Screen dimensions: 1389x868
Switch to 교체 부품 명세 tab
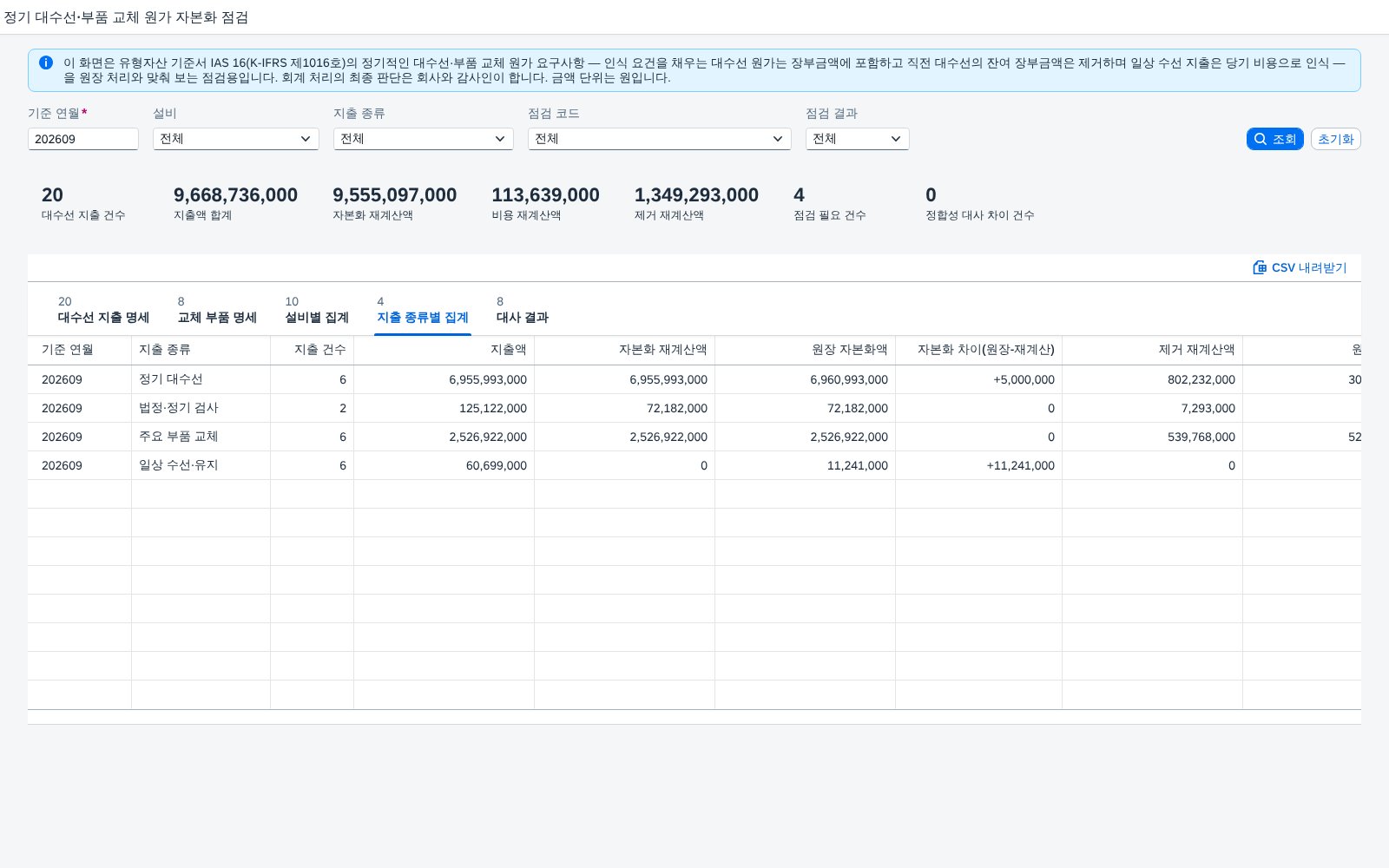point(217,310)
